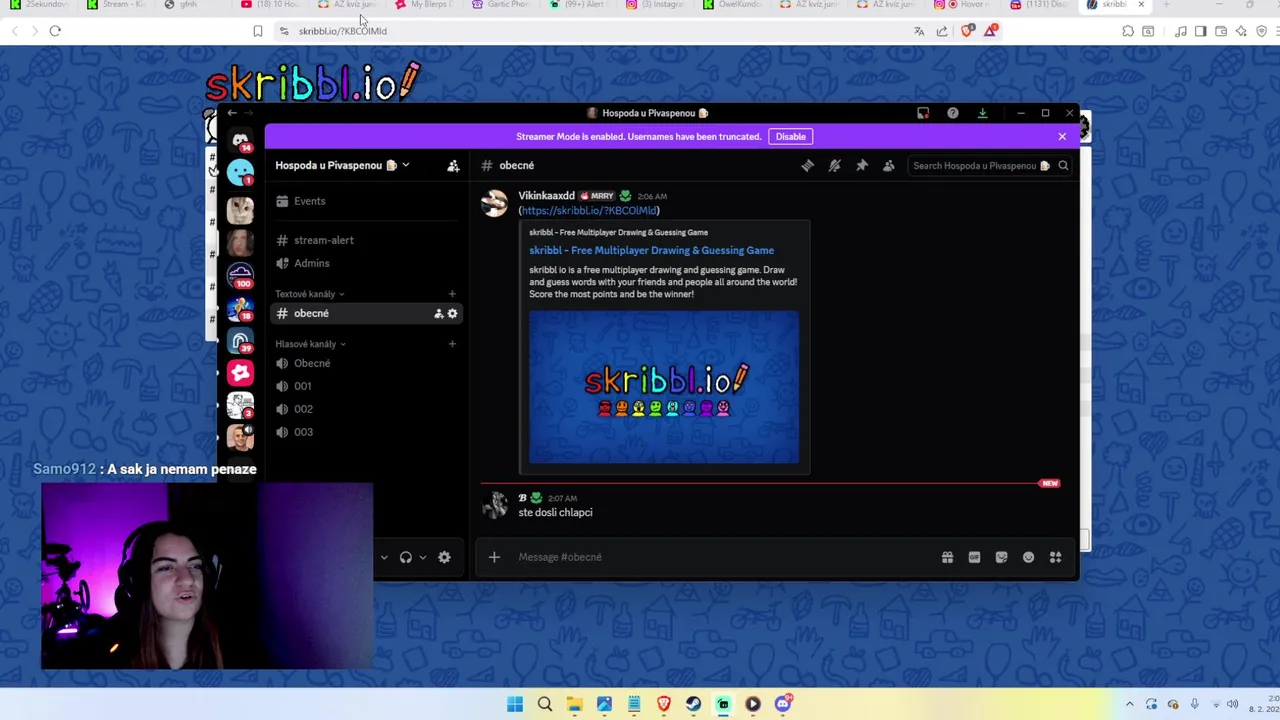The width and height of the screenshot is (1280, 720).
Task: Join voice channel 002
Action: [x=366, y=409]
